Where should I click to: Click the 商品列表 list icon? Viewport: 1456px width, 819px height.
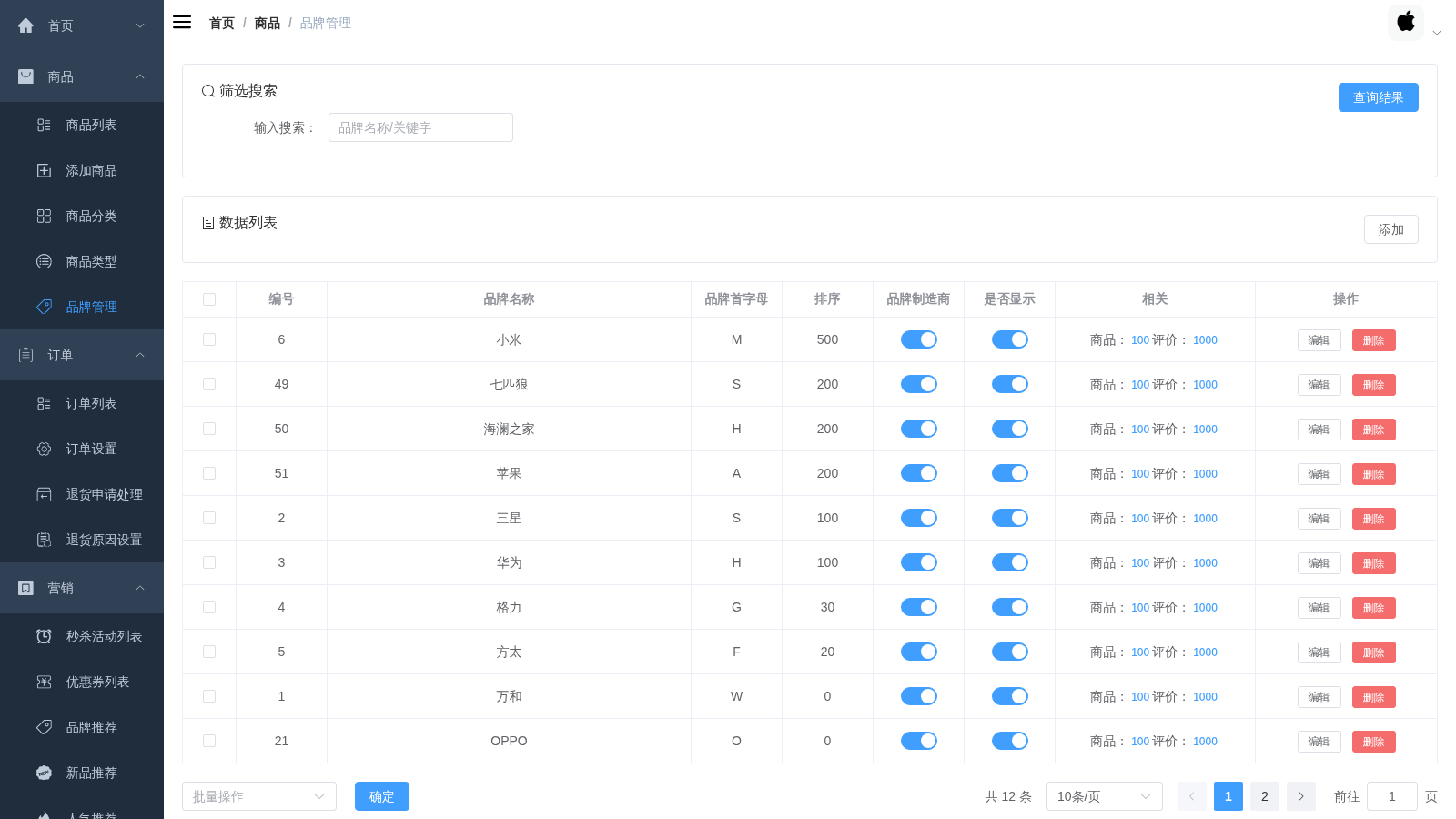[44, 125]
